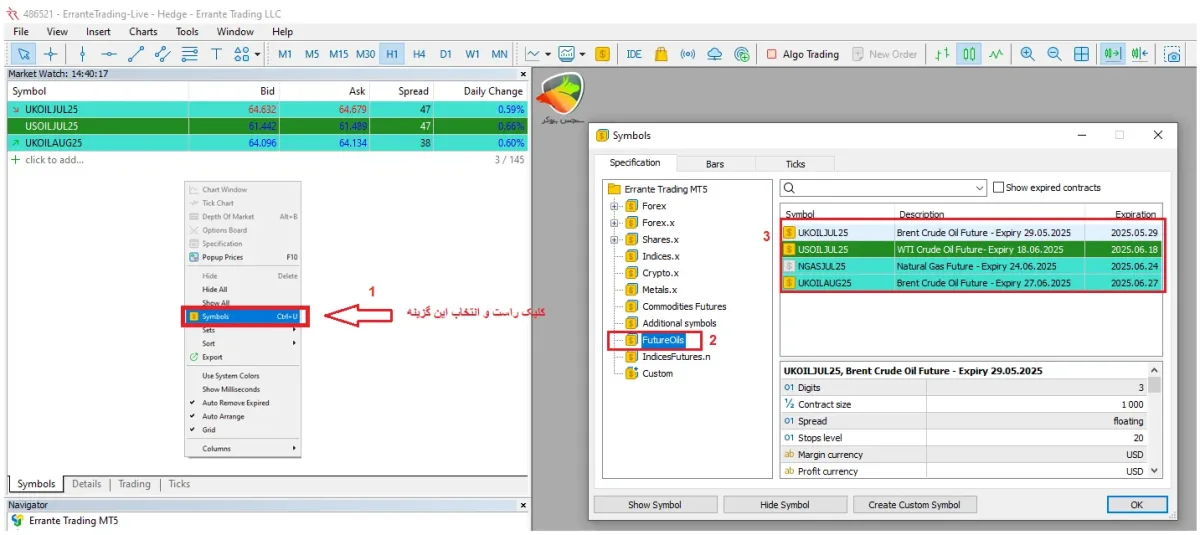Select NGASJUL25 row in symbols list

(972, 266)
